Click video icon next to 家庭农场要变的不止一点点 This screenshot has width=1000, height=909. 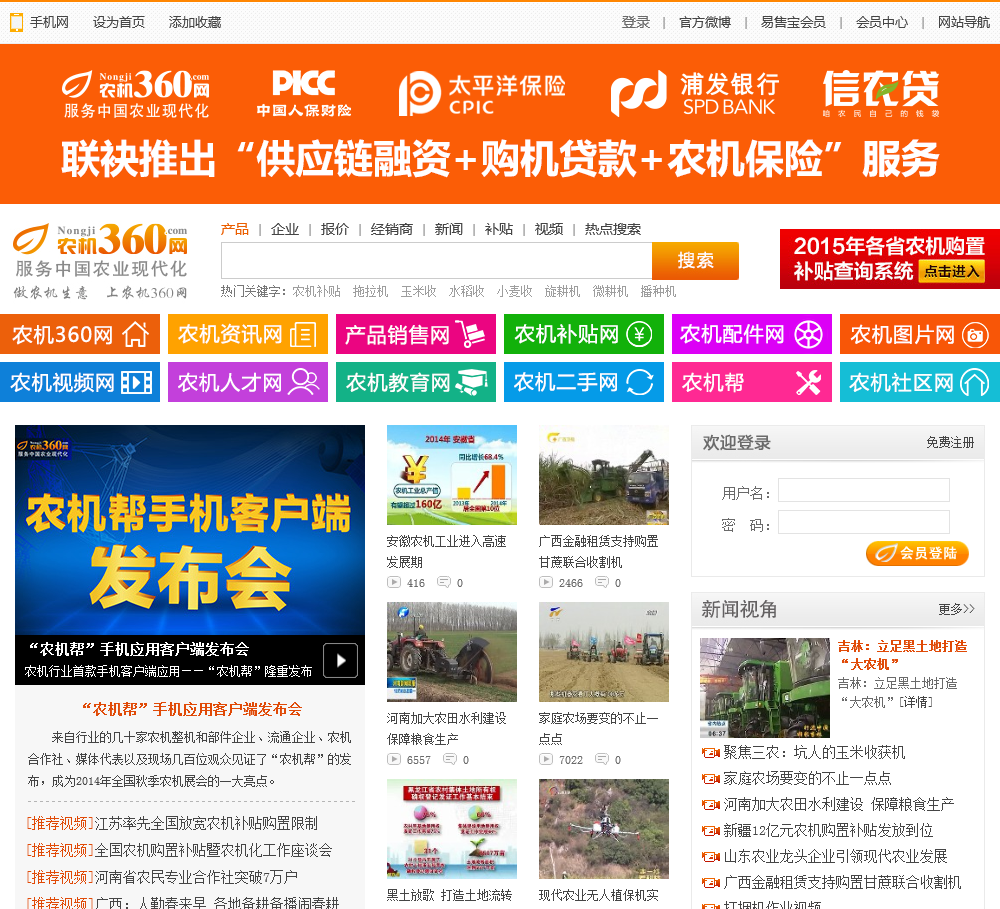(710, 779)
